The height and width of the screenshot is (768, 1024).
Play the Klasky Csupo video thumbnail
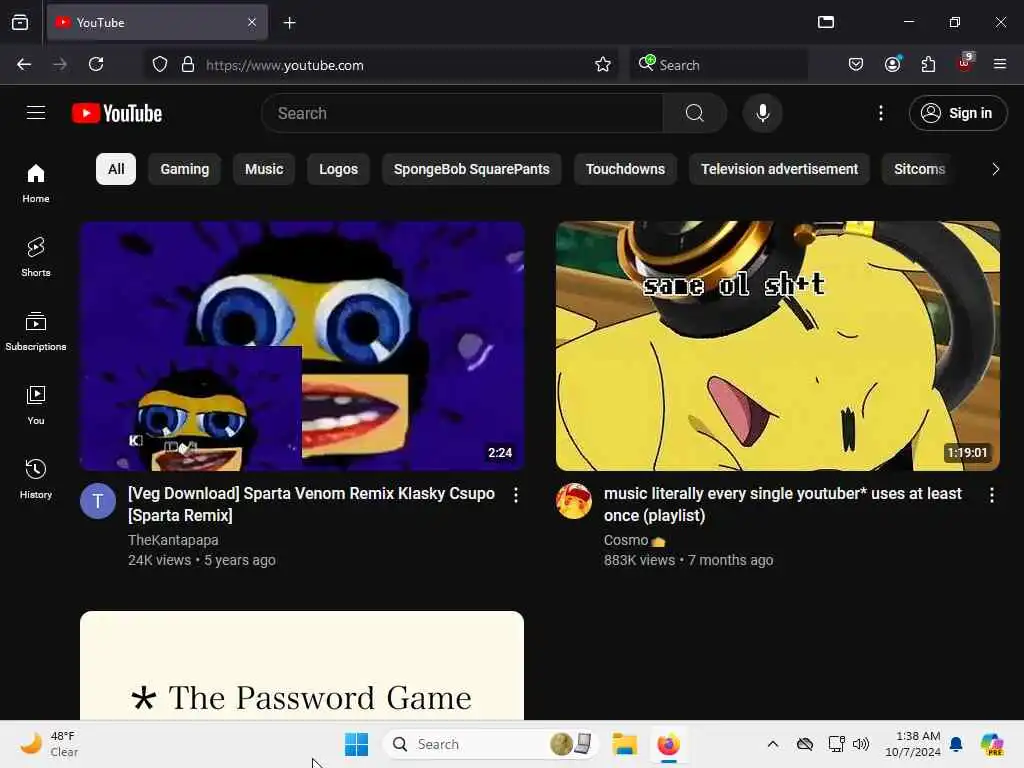click(x=302, y=345)
